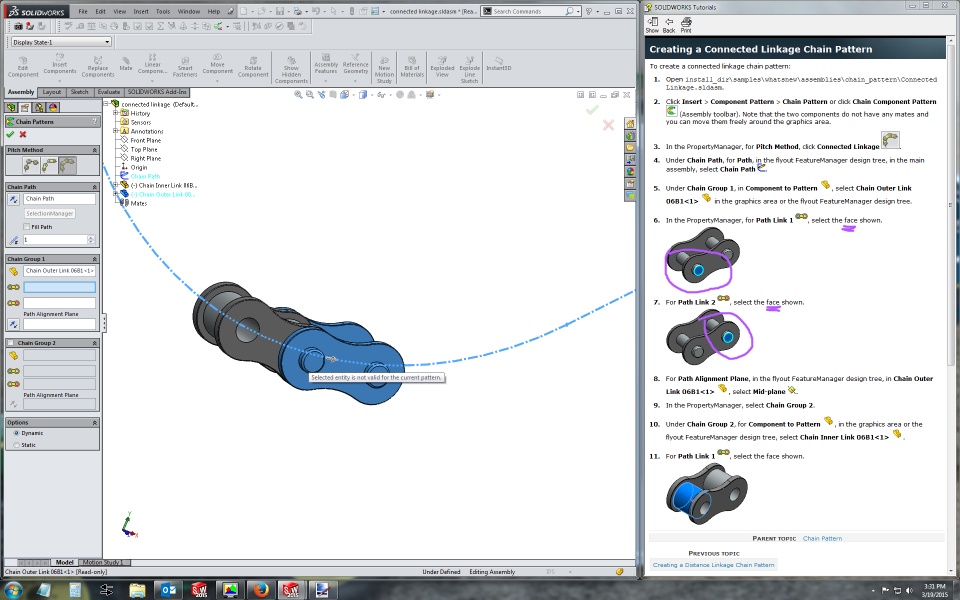Click the Back button in the Tutorials window
The height and width of the screenshot is (600, 960).
coord(669,25)
